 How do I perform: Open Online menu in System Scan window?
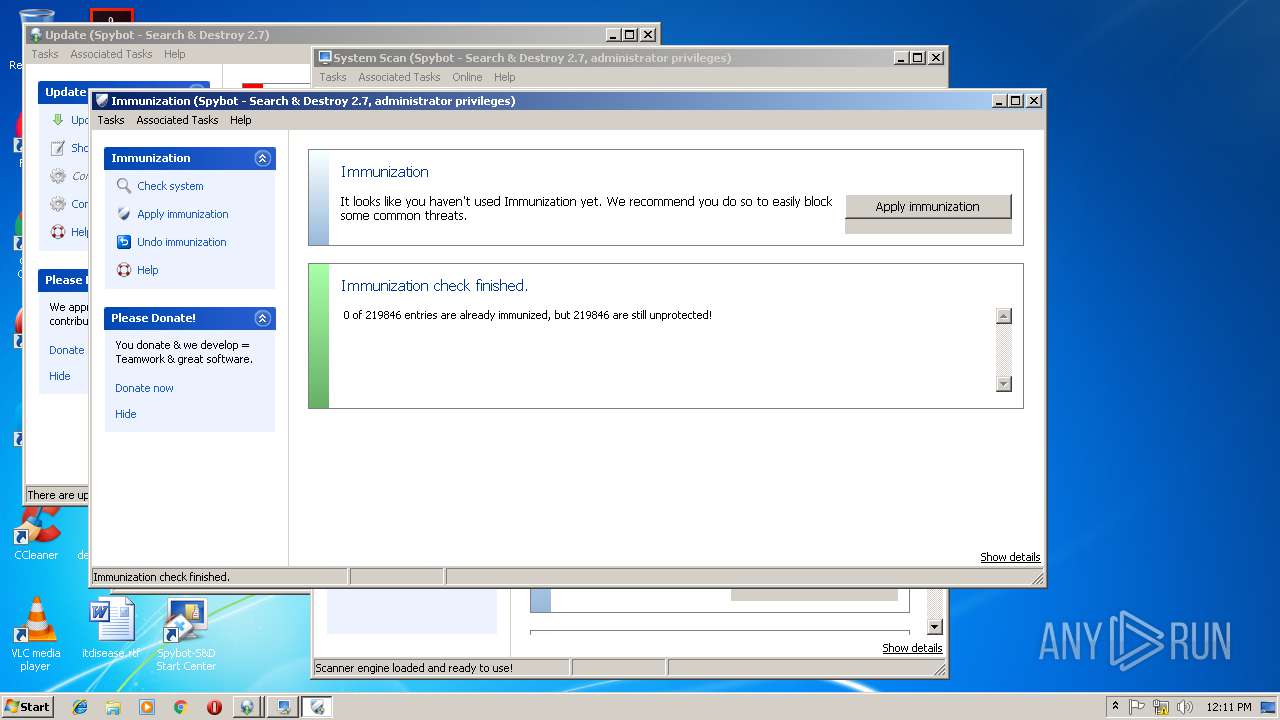[x=467, y=77]
